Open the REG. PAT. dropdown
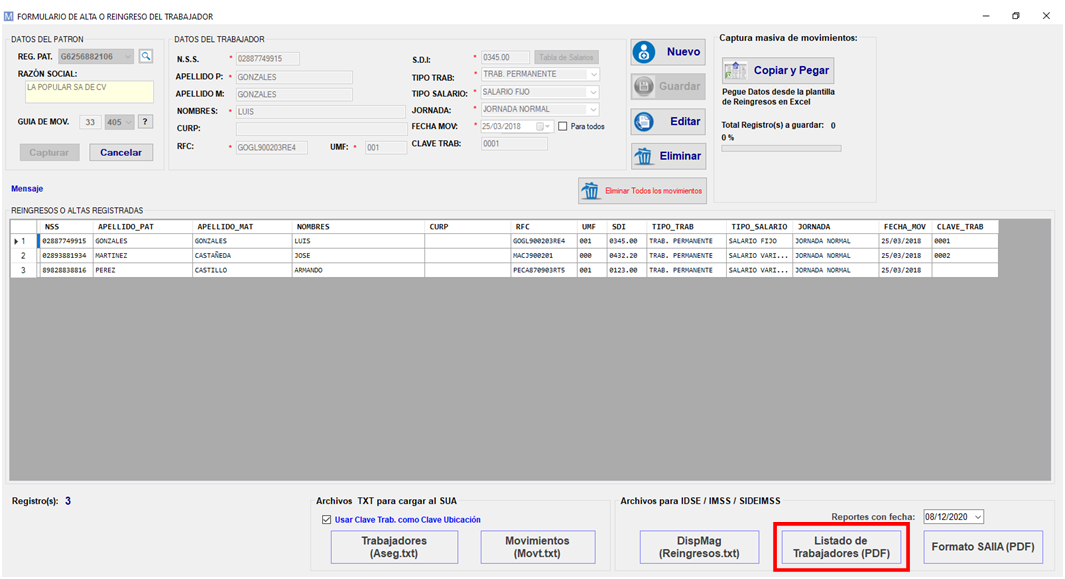 [128, 56]
